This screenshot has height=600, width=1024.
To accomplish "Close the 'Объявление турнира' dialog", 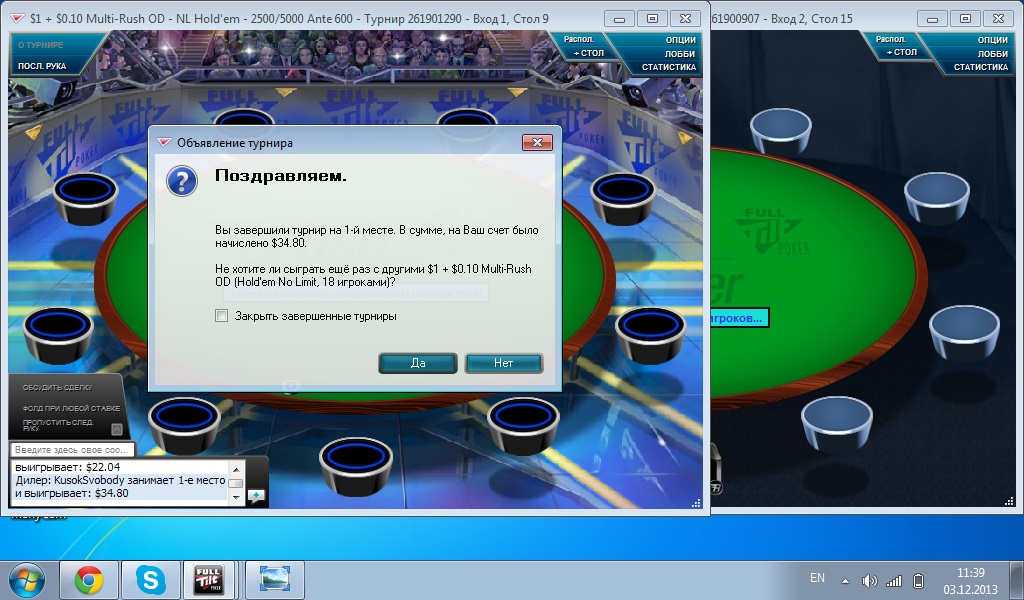I will pyautogui.click(x=537, y=142).
